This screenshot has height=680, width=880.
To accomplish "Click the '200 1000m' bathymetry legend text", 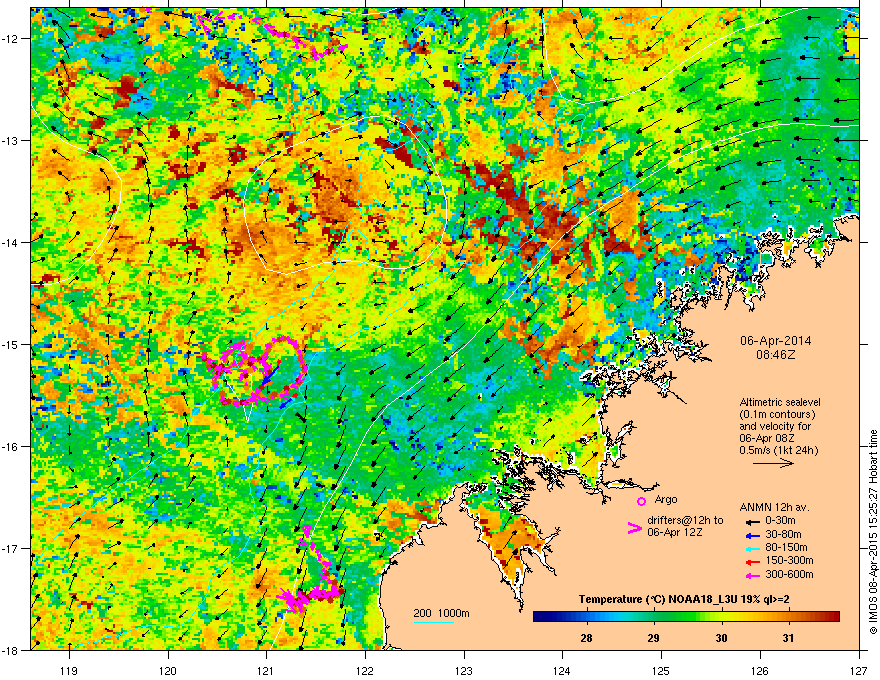I will click(x=441, y=613).
